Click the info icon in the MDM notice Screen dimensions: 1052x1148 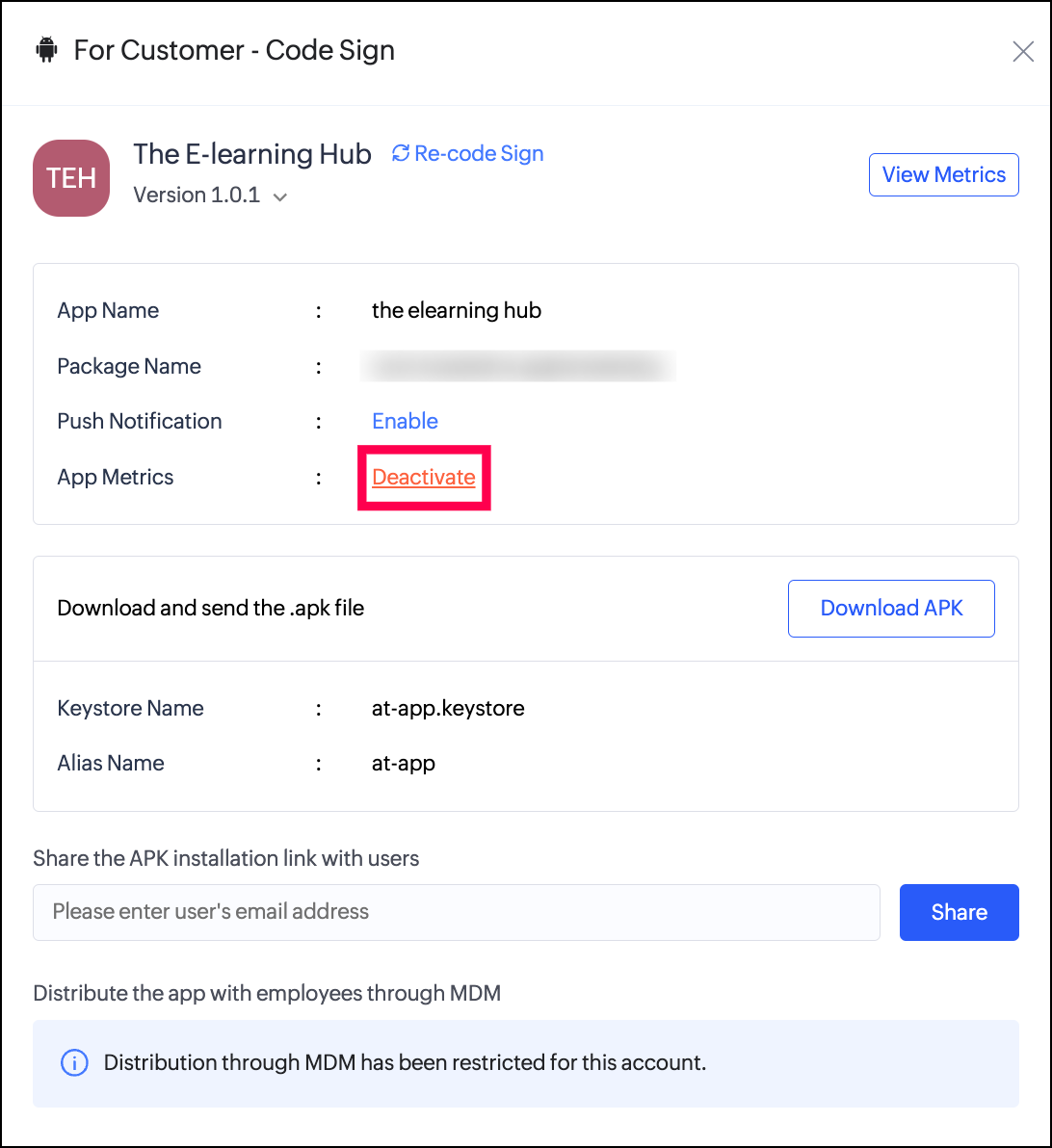[74, 1063]
